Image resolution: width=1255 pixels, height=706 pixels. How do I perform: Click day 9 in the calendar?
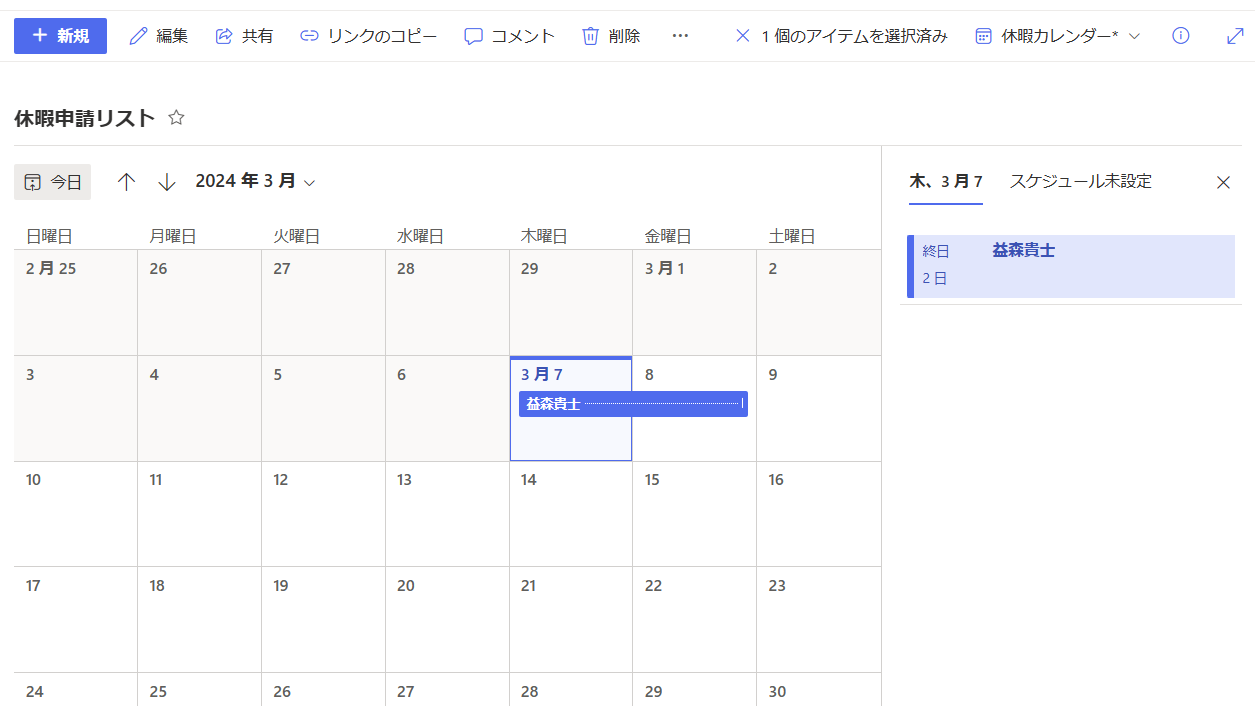click(x=818, y=408)
